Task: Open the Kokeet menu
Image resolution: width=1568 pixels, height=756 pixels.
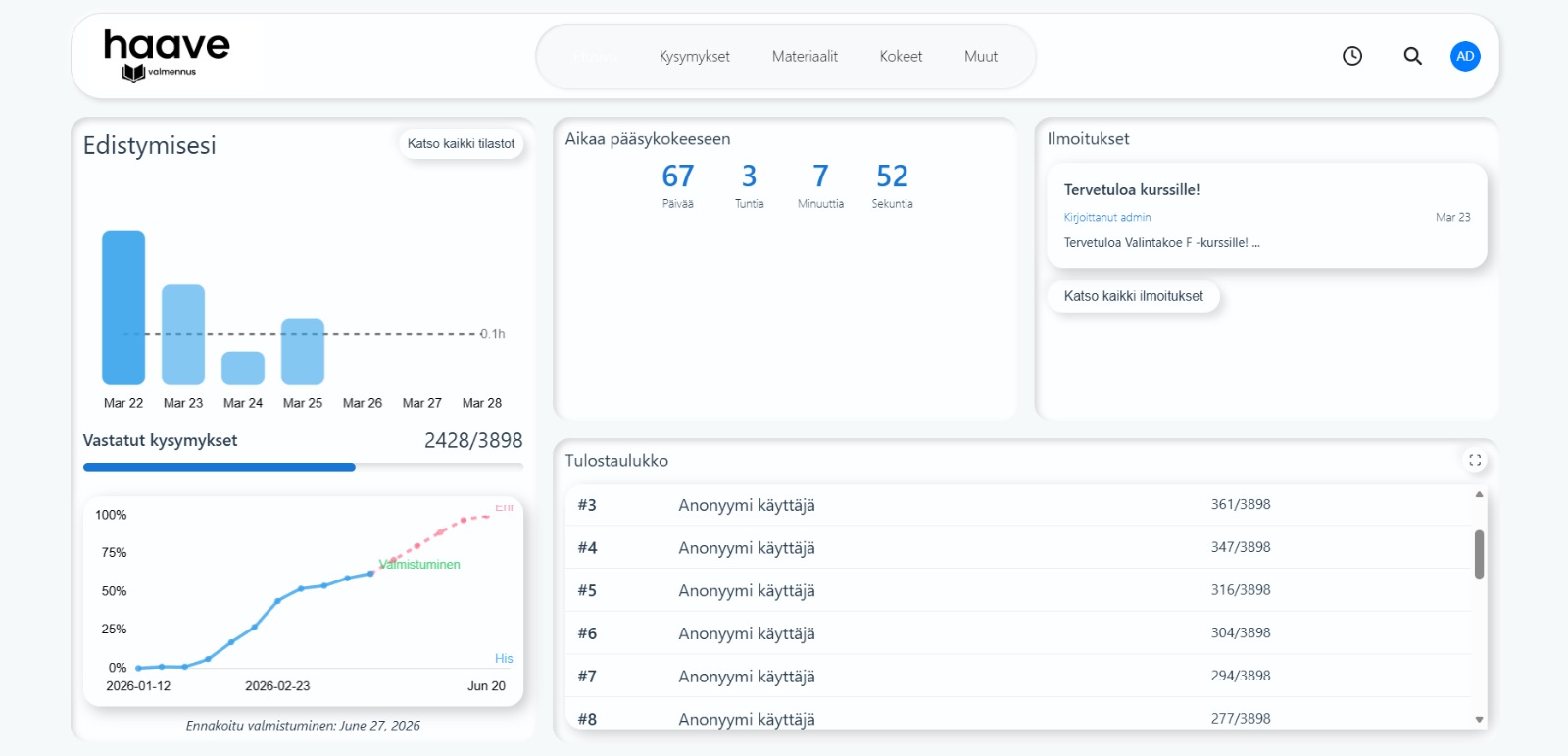Action: click(901, 56)
